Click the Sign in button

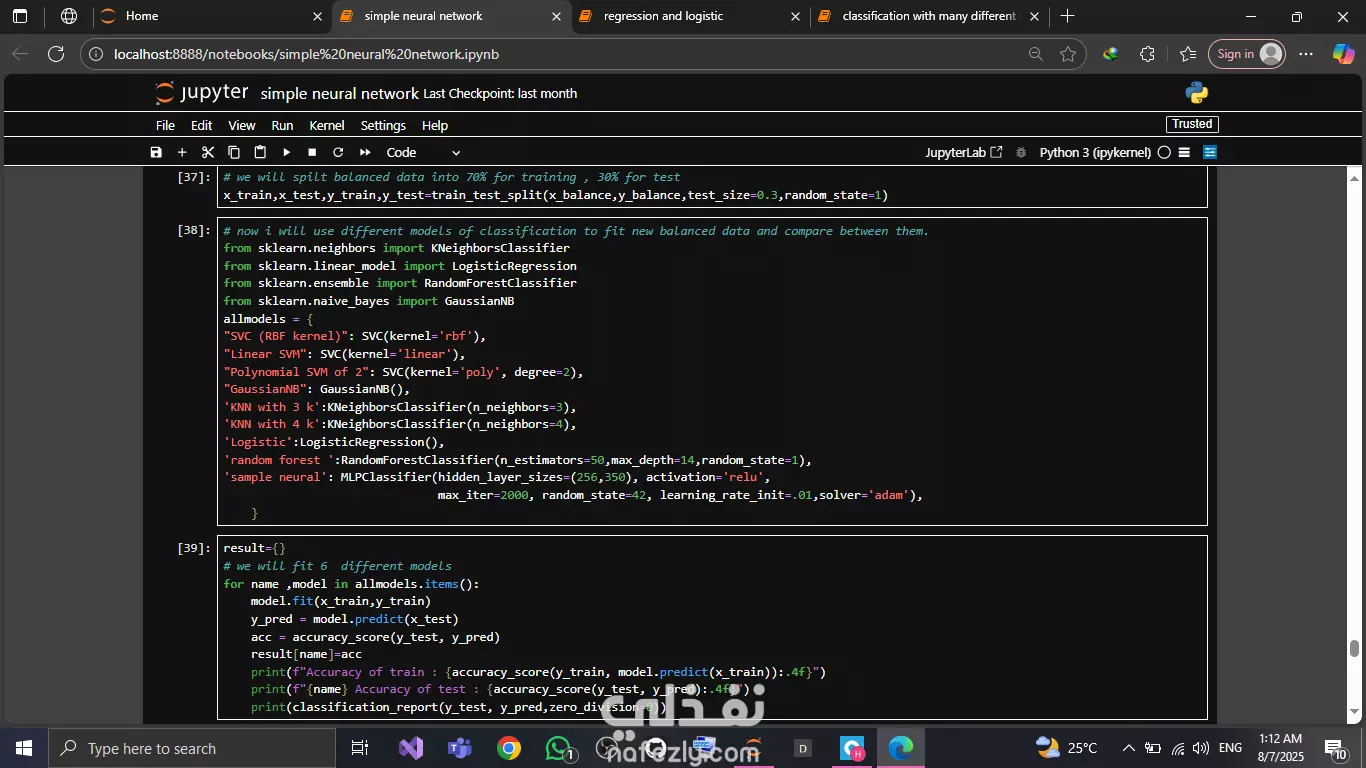pyautogui.click(x=1246, y=54)
